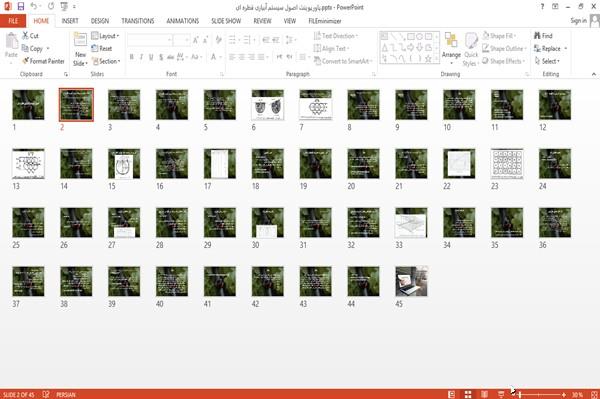
Task: Switch to the INSERT tab
Action: (x=70, y=21)
